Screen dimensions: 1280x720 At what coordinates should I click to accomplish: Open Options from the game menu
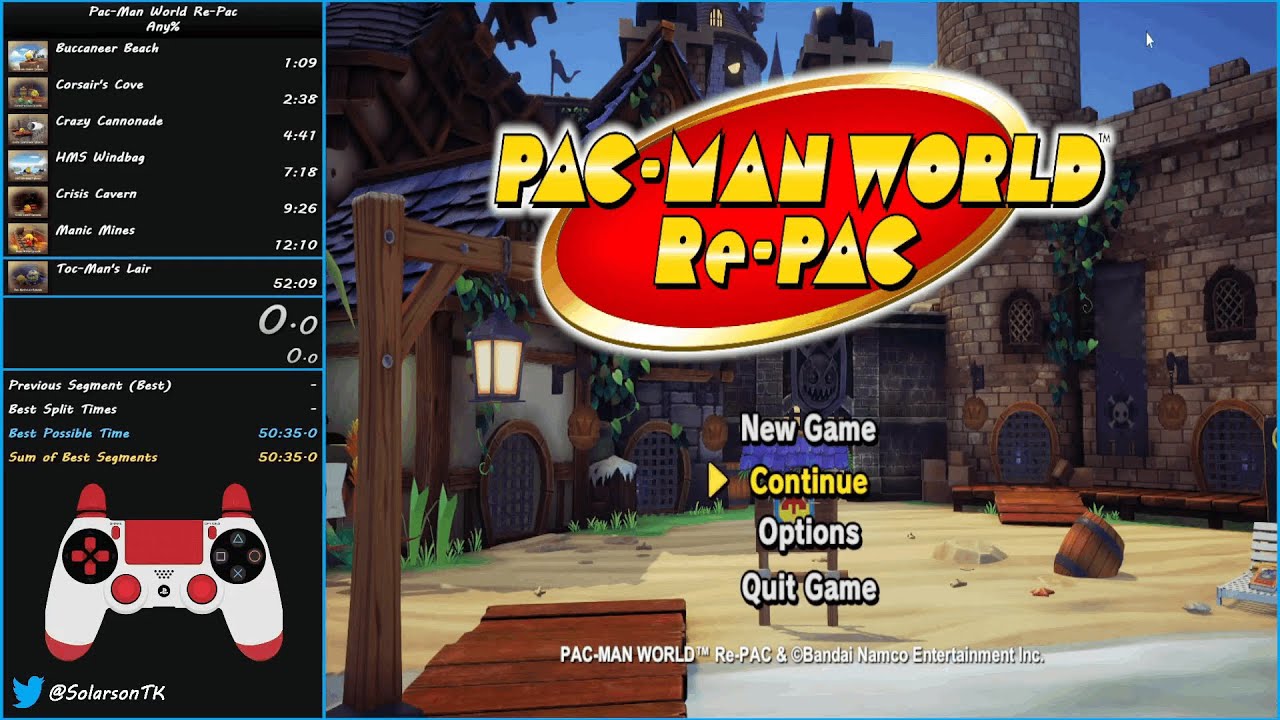tap(809, 533)
